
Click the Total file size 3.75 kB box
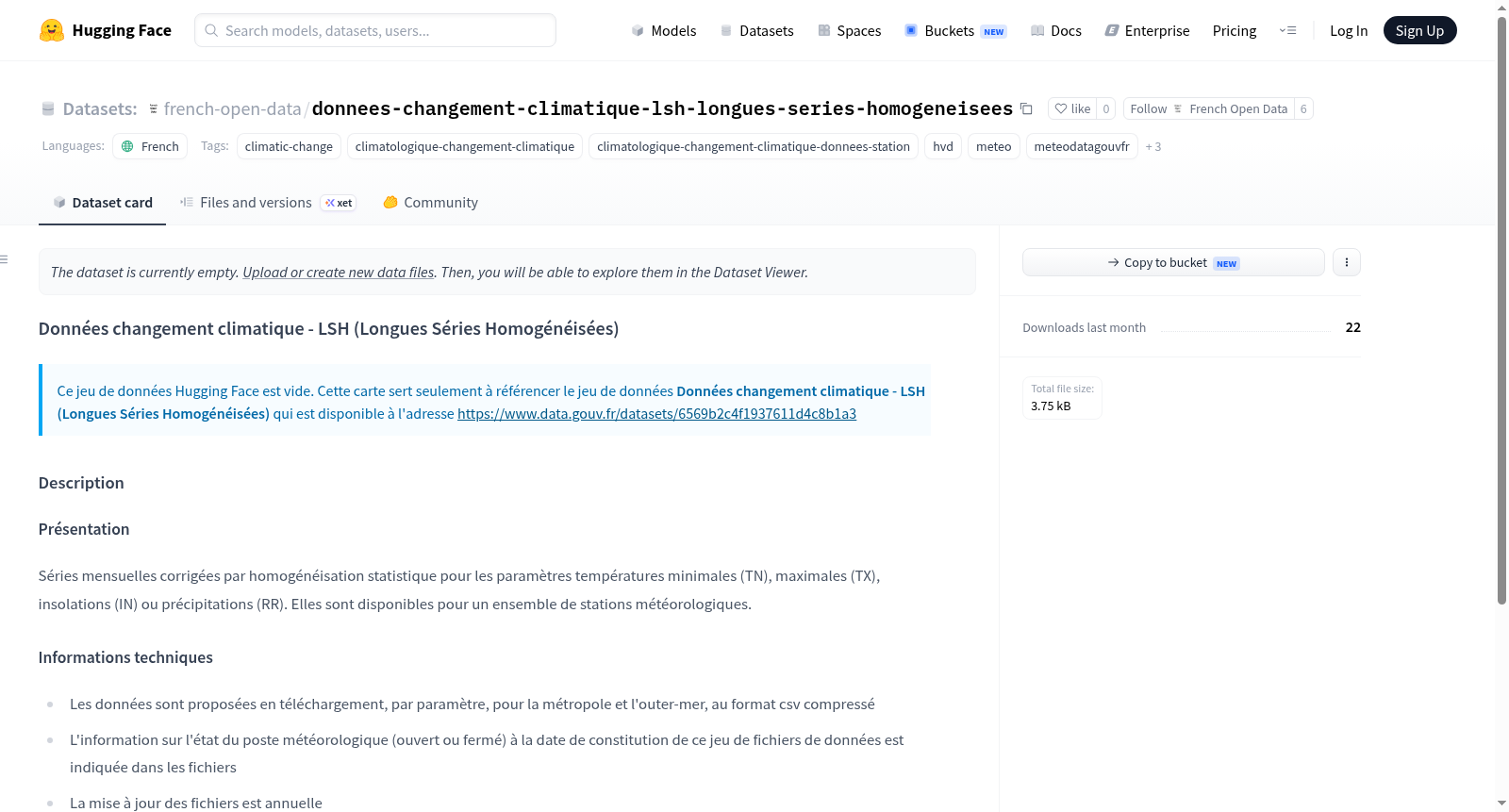point(1063,397)
